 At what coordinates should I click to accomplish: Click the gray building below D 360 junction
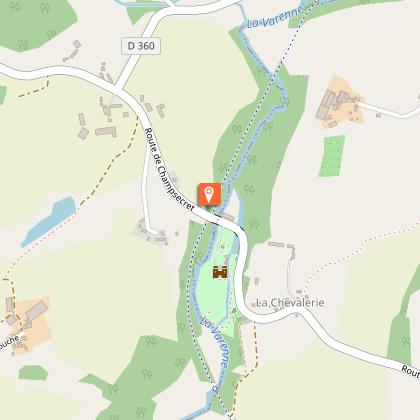(x=106, y=131)
